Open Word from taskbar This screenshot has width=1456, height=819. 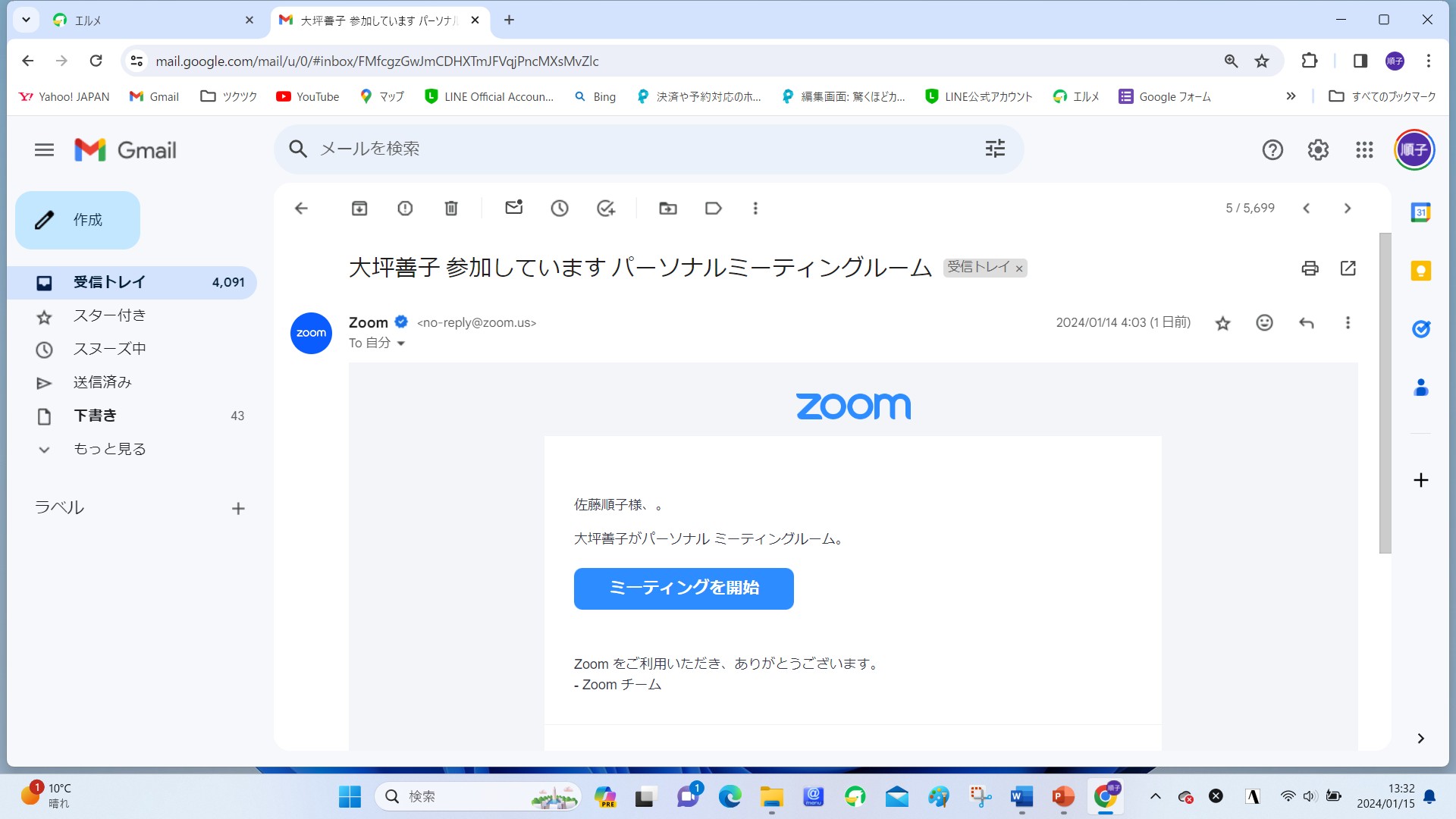coord(1021,797)
